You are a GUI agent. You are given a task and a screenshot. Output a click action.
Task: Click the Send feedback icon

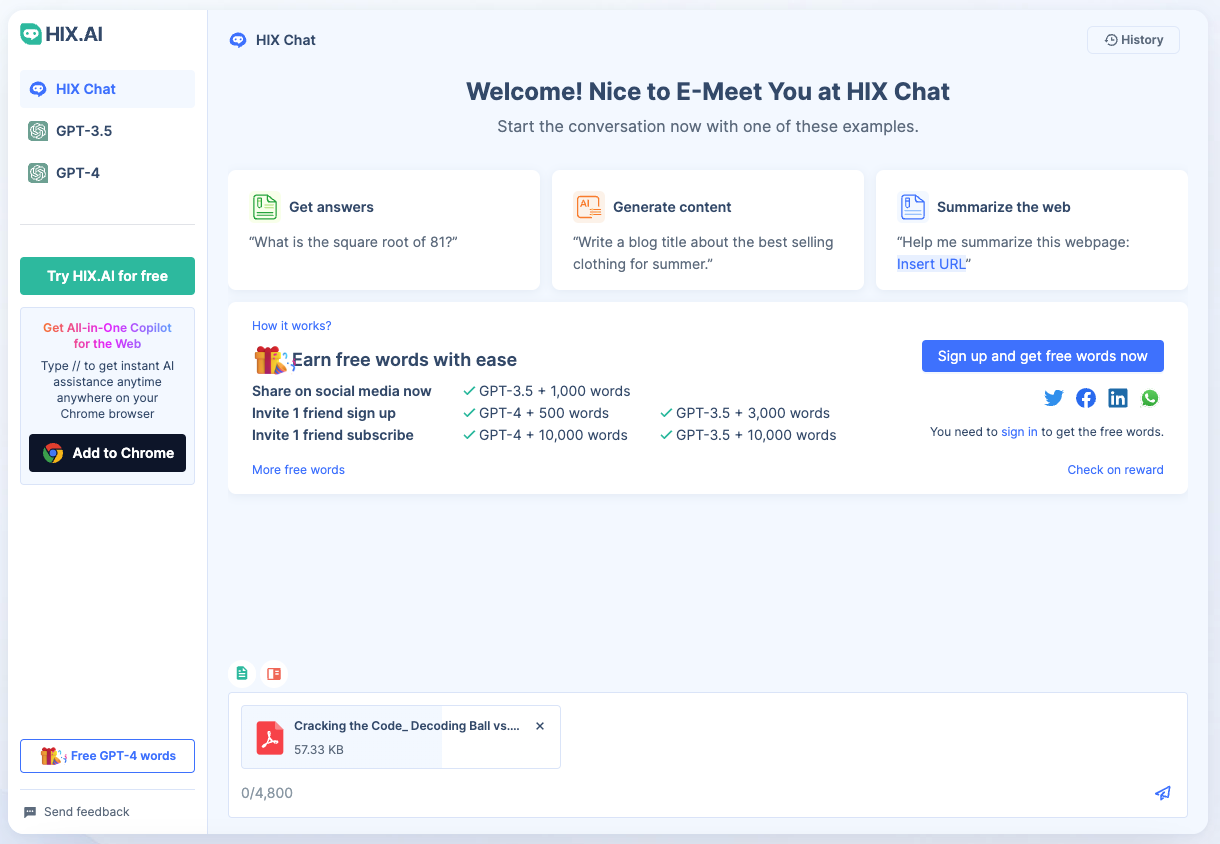pos(30,812)
